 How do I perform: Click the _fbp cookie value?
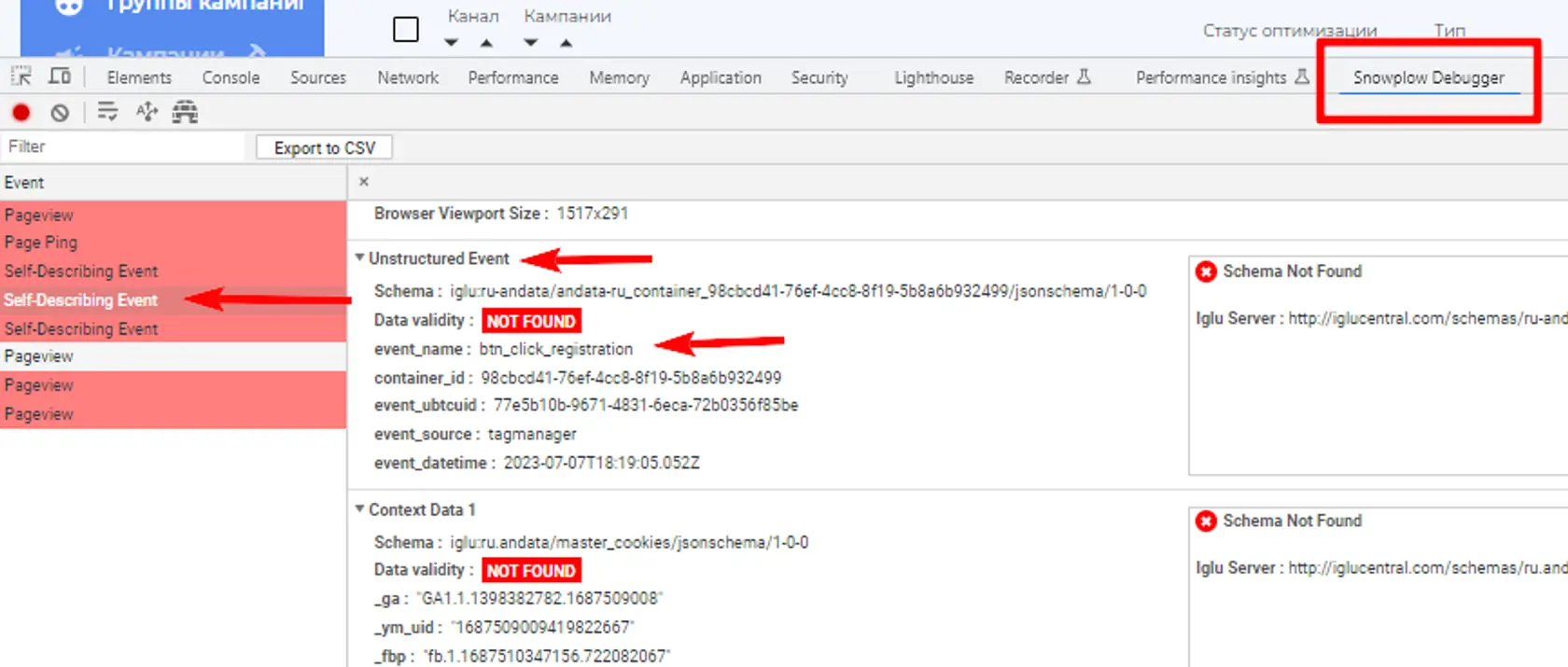(547, 656)
